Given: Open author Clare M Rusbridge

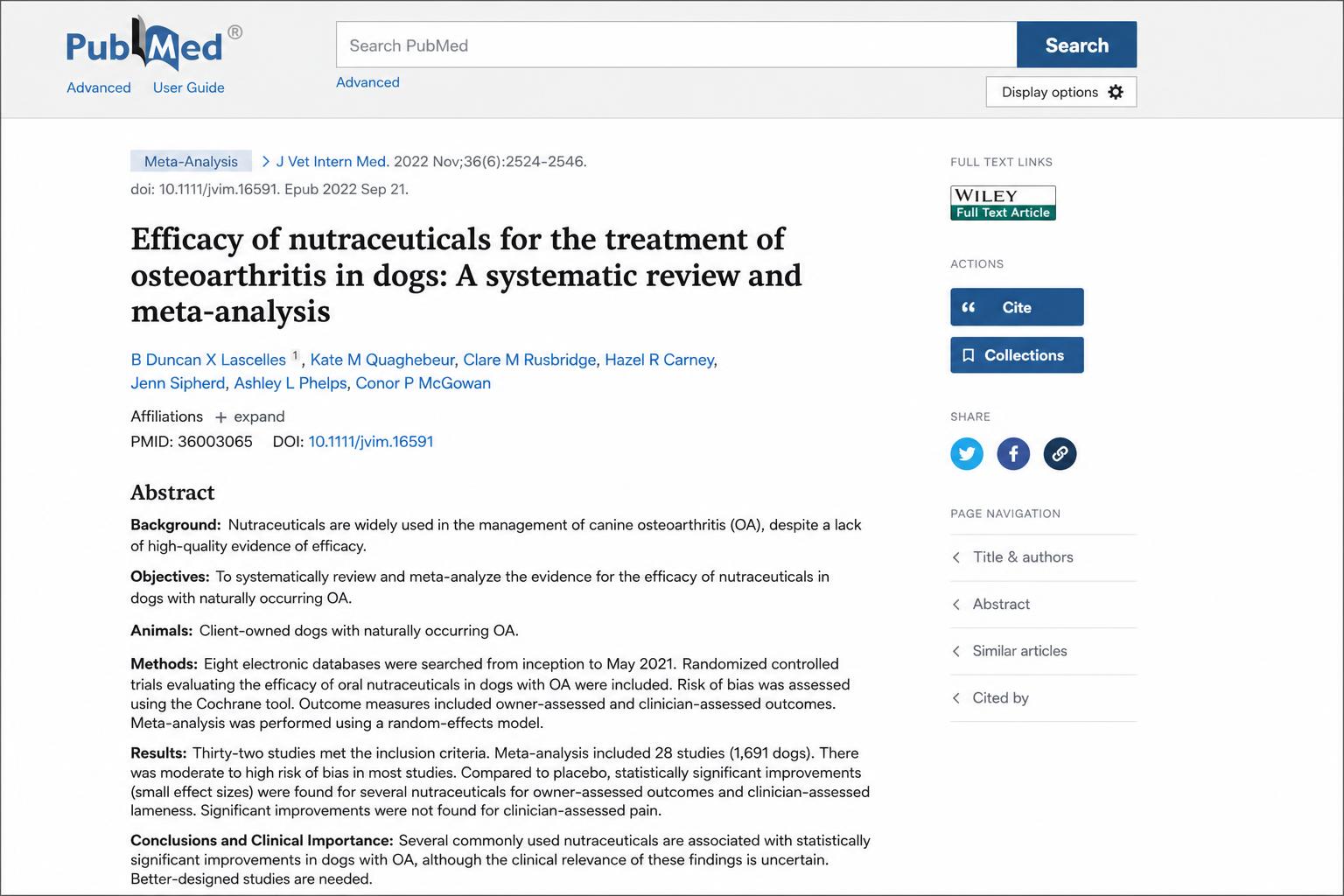Looking at the screenshot, I should [x=529, y=360].
